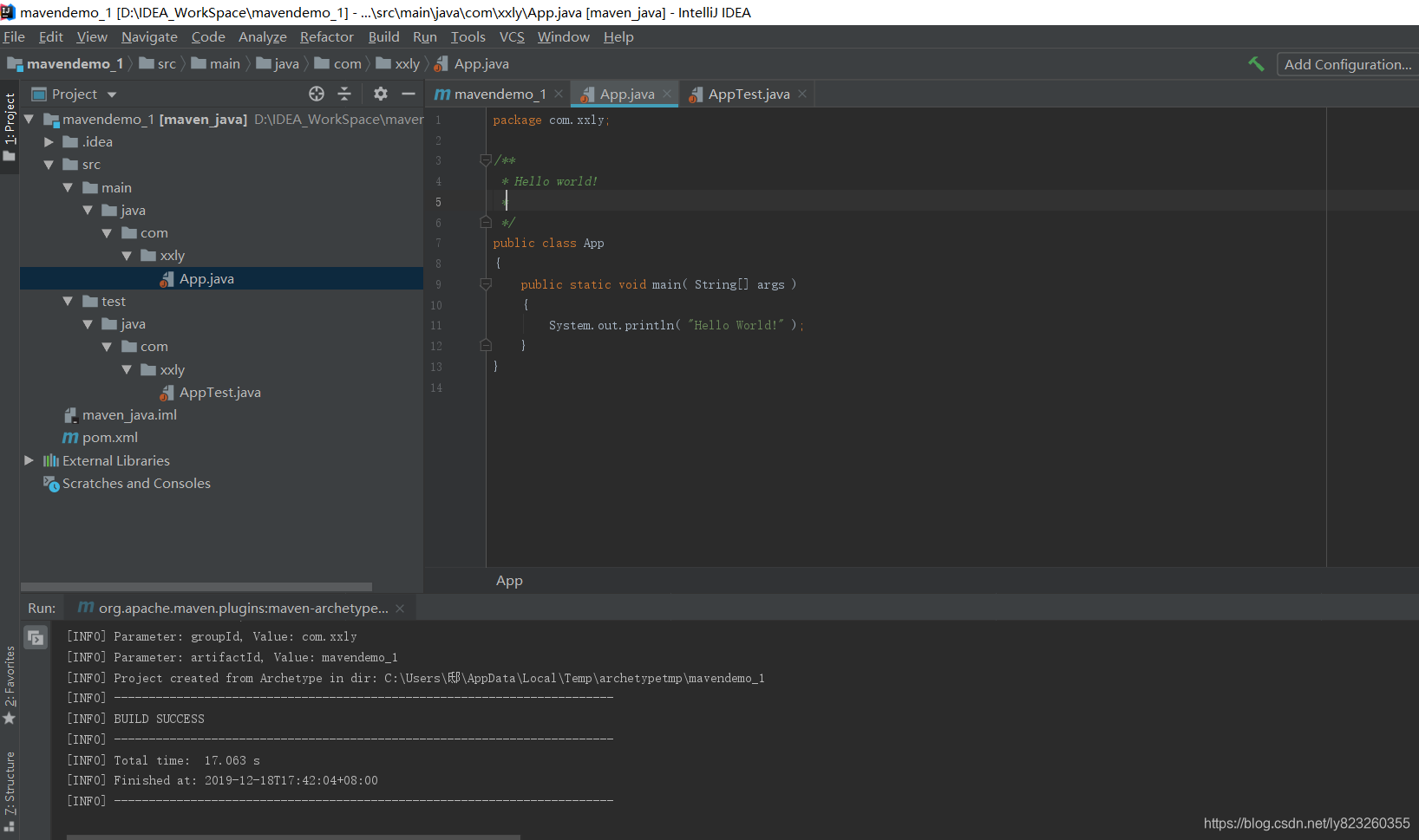
Task: Open the VCS menu
Action: [x=512, y=36]
